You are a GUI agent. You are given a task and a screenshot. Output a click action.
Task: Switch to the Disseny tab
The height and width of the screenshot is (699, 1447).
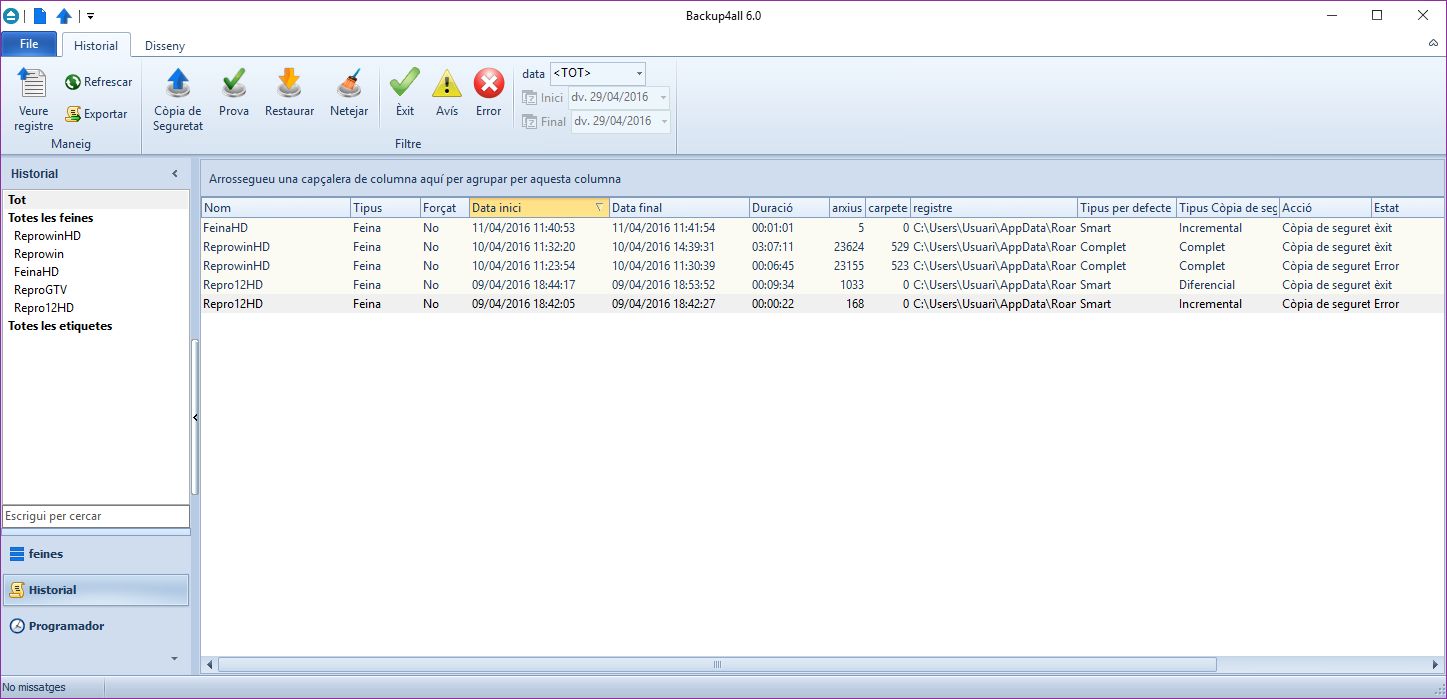(165, 46)
